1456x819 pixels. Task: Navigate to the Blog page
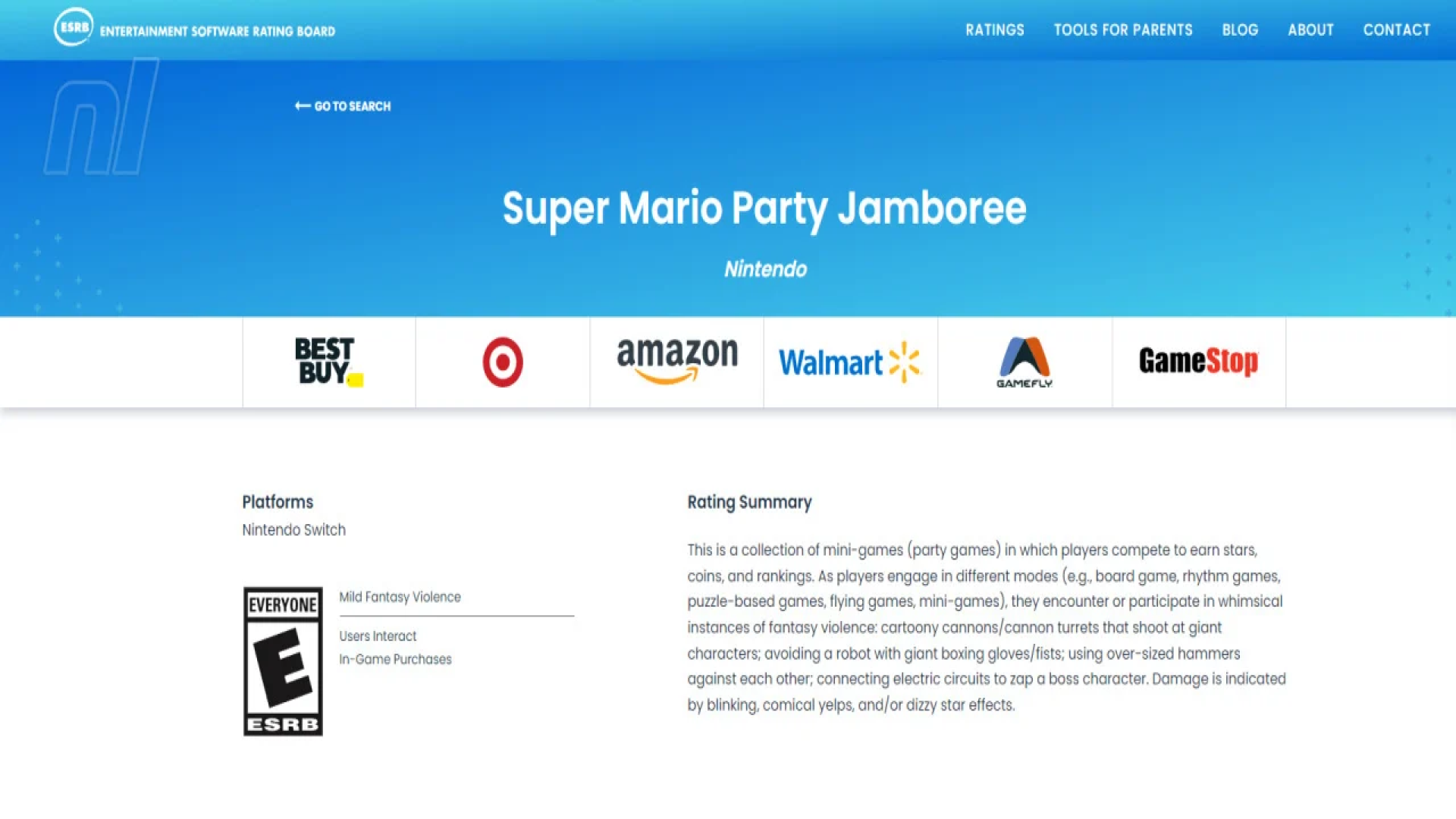1239,30
